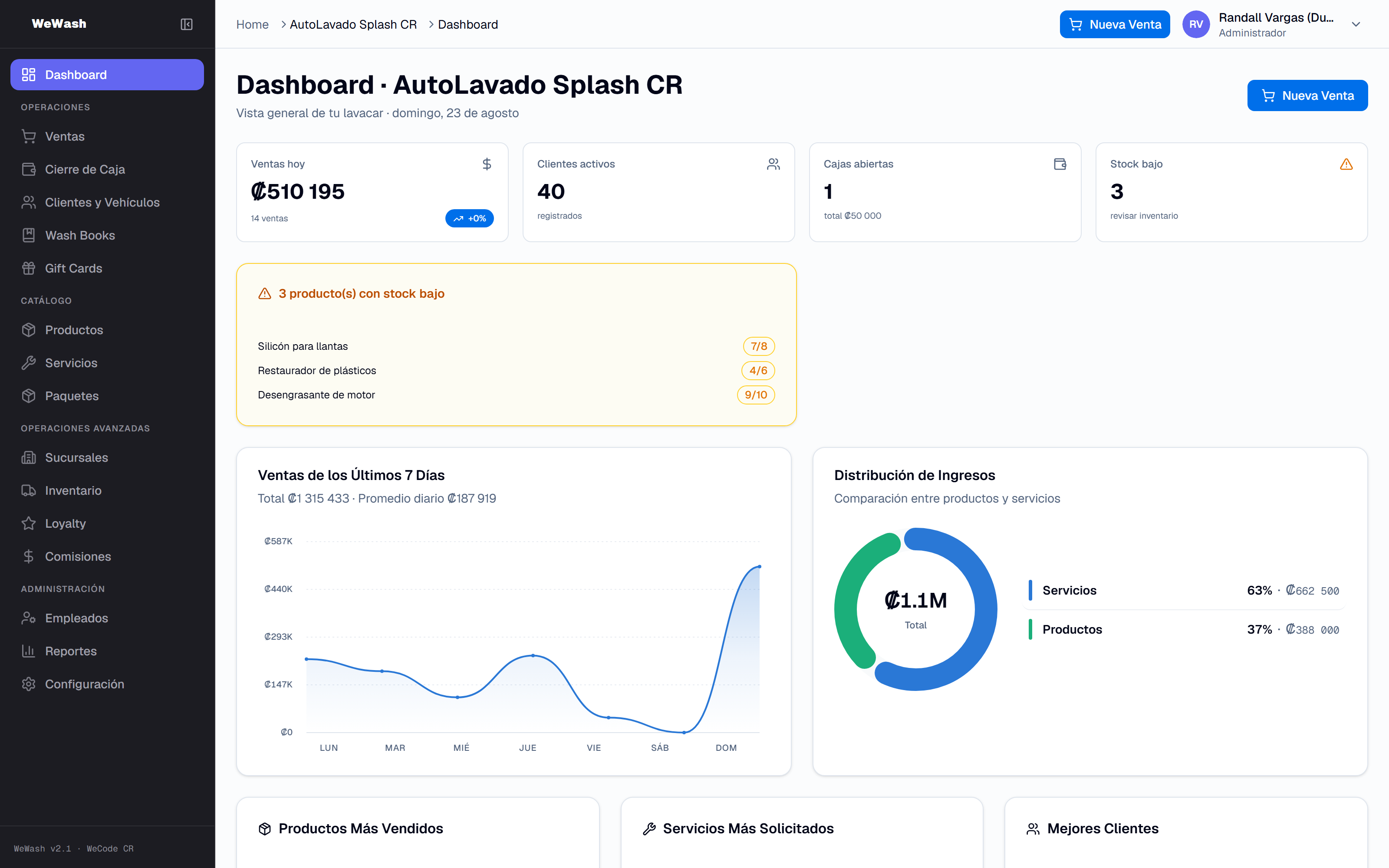The image size is (1389, 868).
Task: Click the '63% · ₡662 500' Servicios value
Action: point(1293,590)
